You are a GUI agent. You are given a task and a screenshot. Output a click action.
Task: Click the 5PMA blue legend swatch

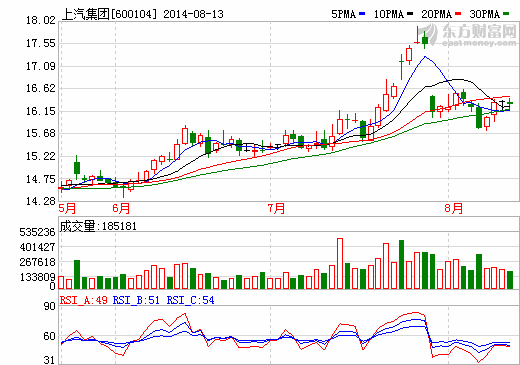point(362,14)
